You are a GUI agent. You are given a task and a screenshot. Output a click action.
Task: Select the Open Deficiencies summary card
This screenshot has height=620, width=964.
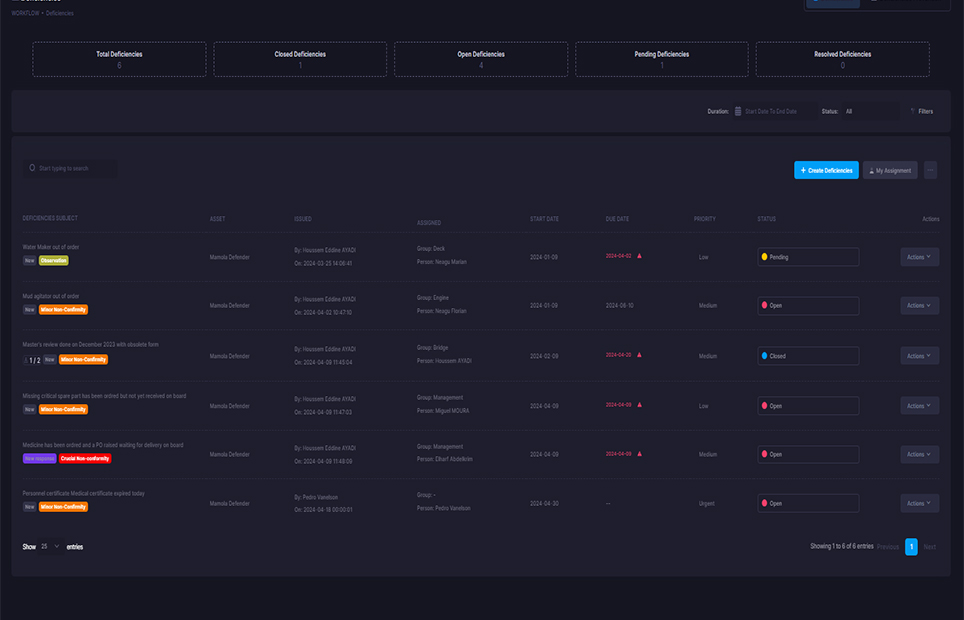480,59
